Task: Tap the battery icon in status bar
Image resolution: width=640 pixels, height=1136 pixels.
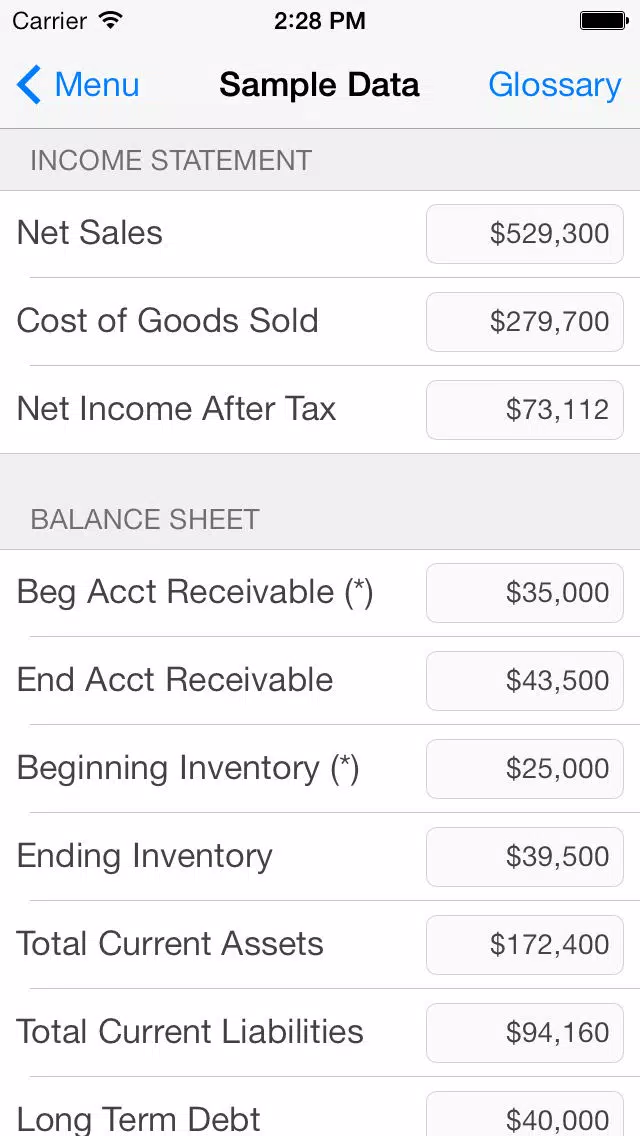Action: coord(603,20)
